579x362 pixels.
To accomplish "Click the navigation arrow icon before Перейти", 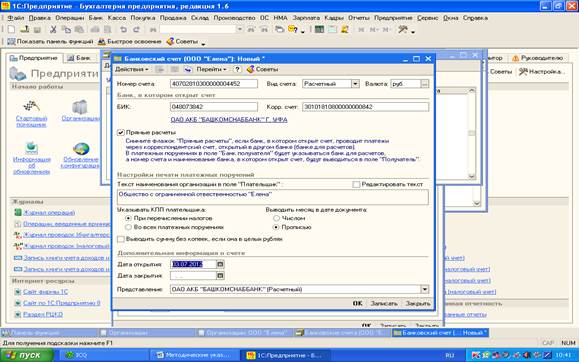I will (x=188, y=69).
